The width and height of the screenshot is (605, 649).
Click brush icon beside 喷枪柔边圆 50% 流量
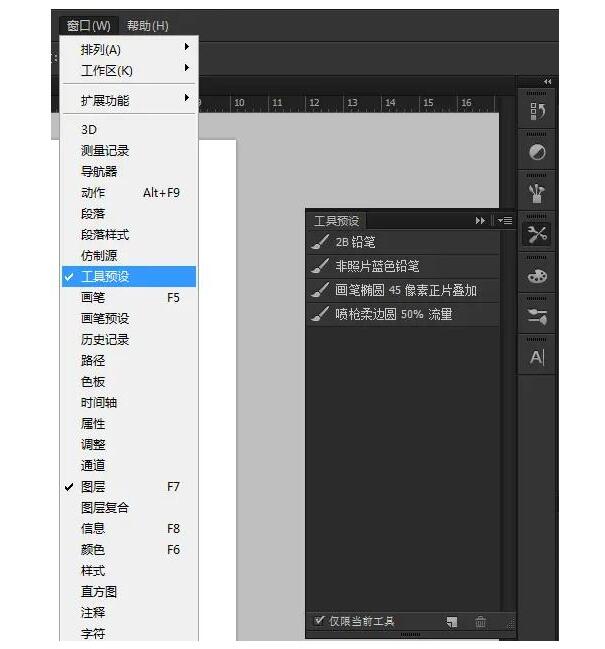320,314
